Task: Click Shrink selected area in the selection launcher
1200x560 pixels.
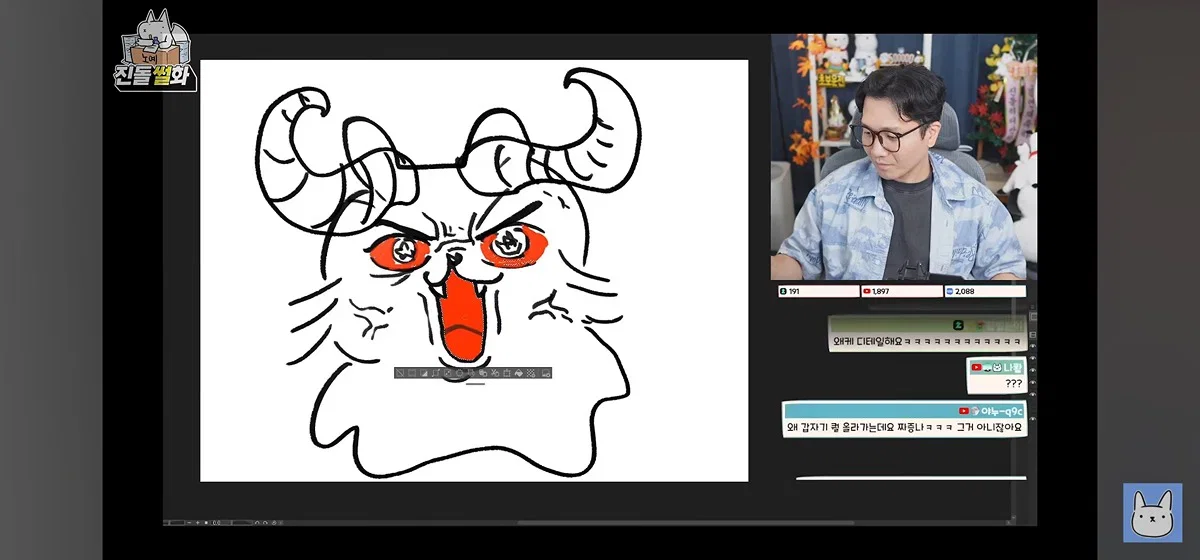Action: click(448, 373)
